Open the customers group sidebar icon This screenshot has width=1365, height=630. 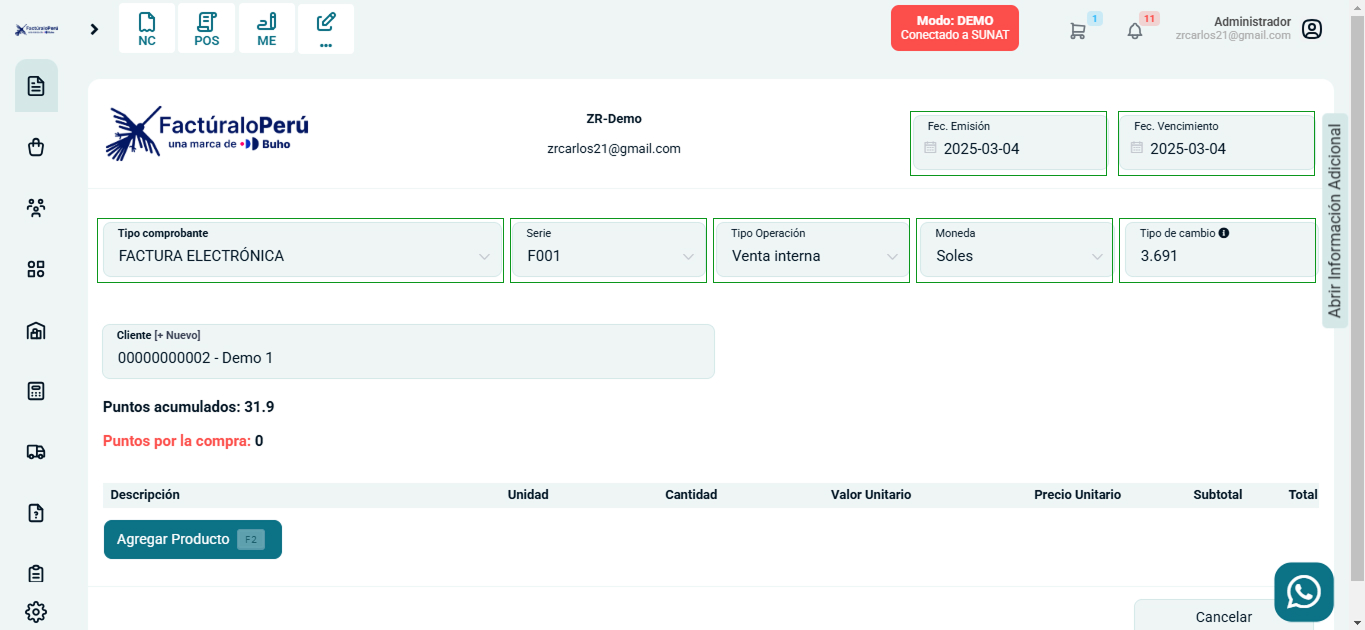click(x=36, y=209)
